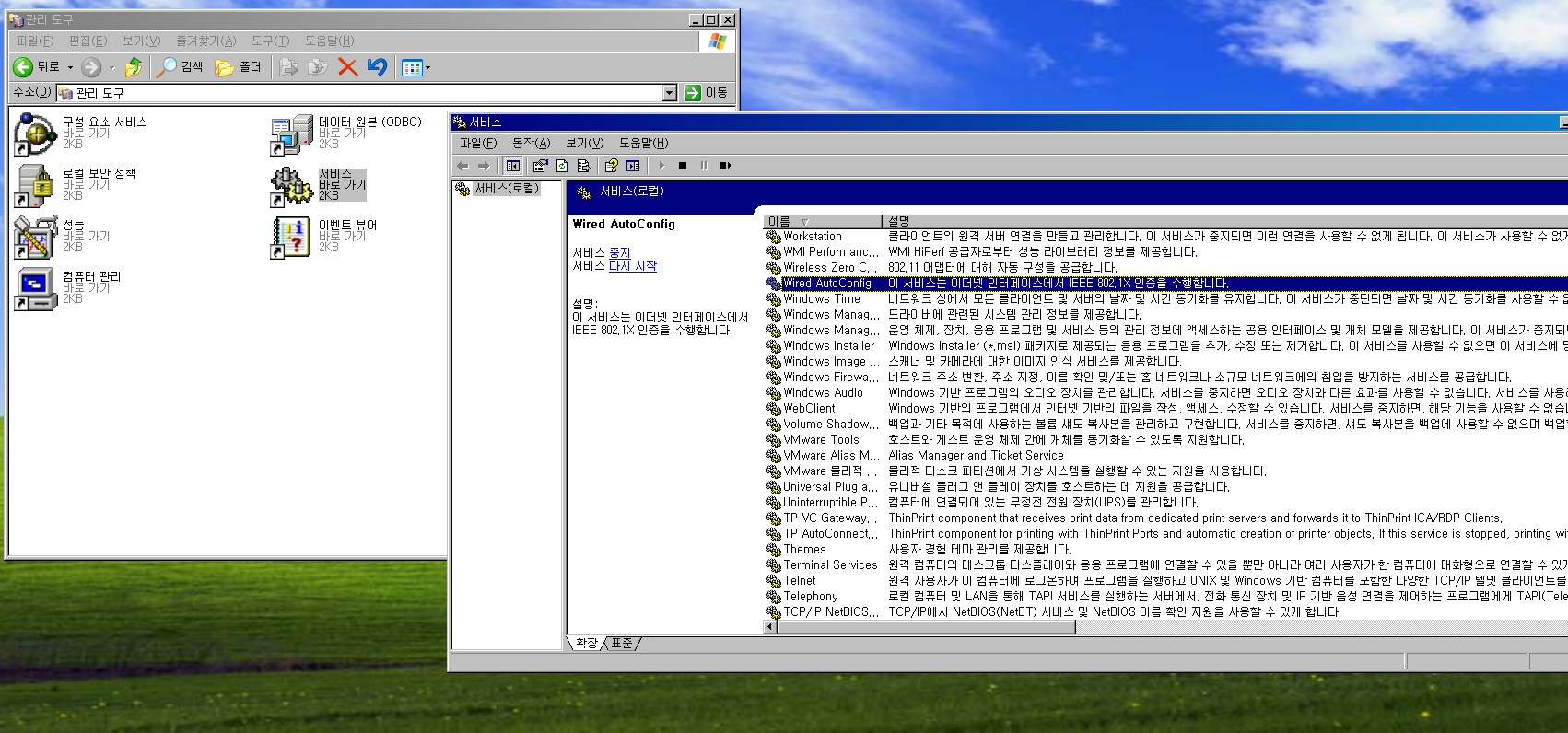Screen dimensions: 1568x733
Task: Open Search (검색) in the Explorer toolbar
Action: pyautogui.click(x=180, y=67)
